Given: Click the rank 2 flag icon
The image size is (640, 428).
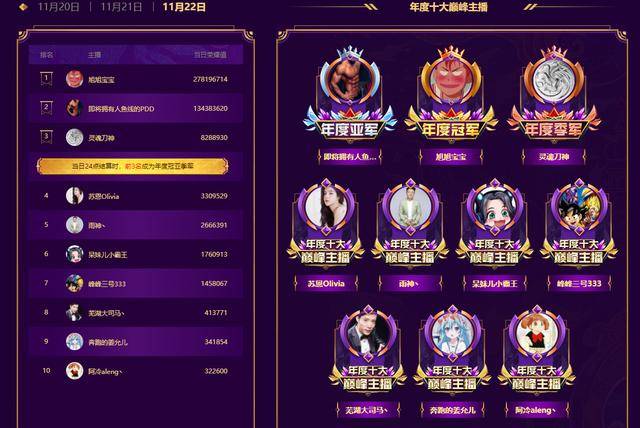Looking at the screenshot, I should [46, 108].
